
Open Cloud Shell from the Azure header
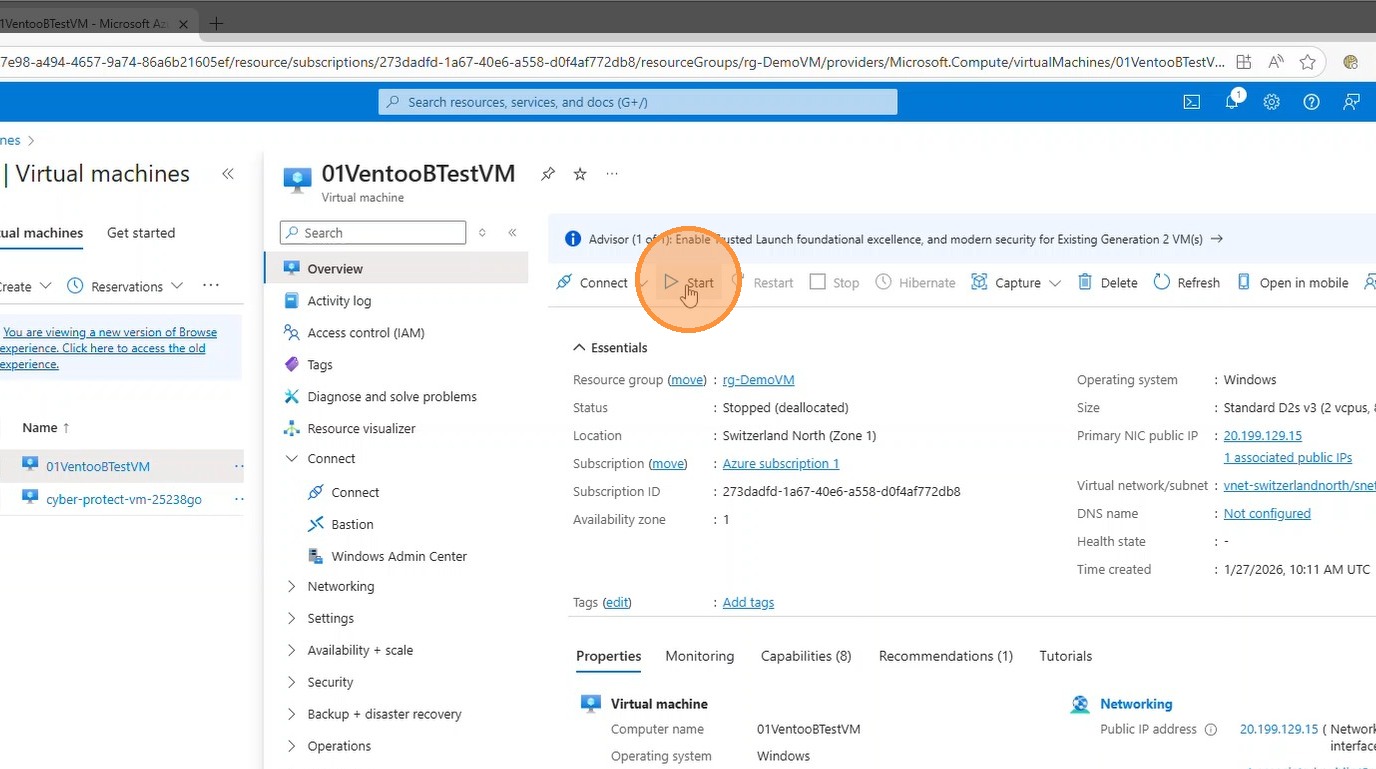(1192, 102)
